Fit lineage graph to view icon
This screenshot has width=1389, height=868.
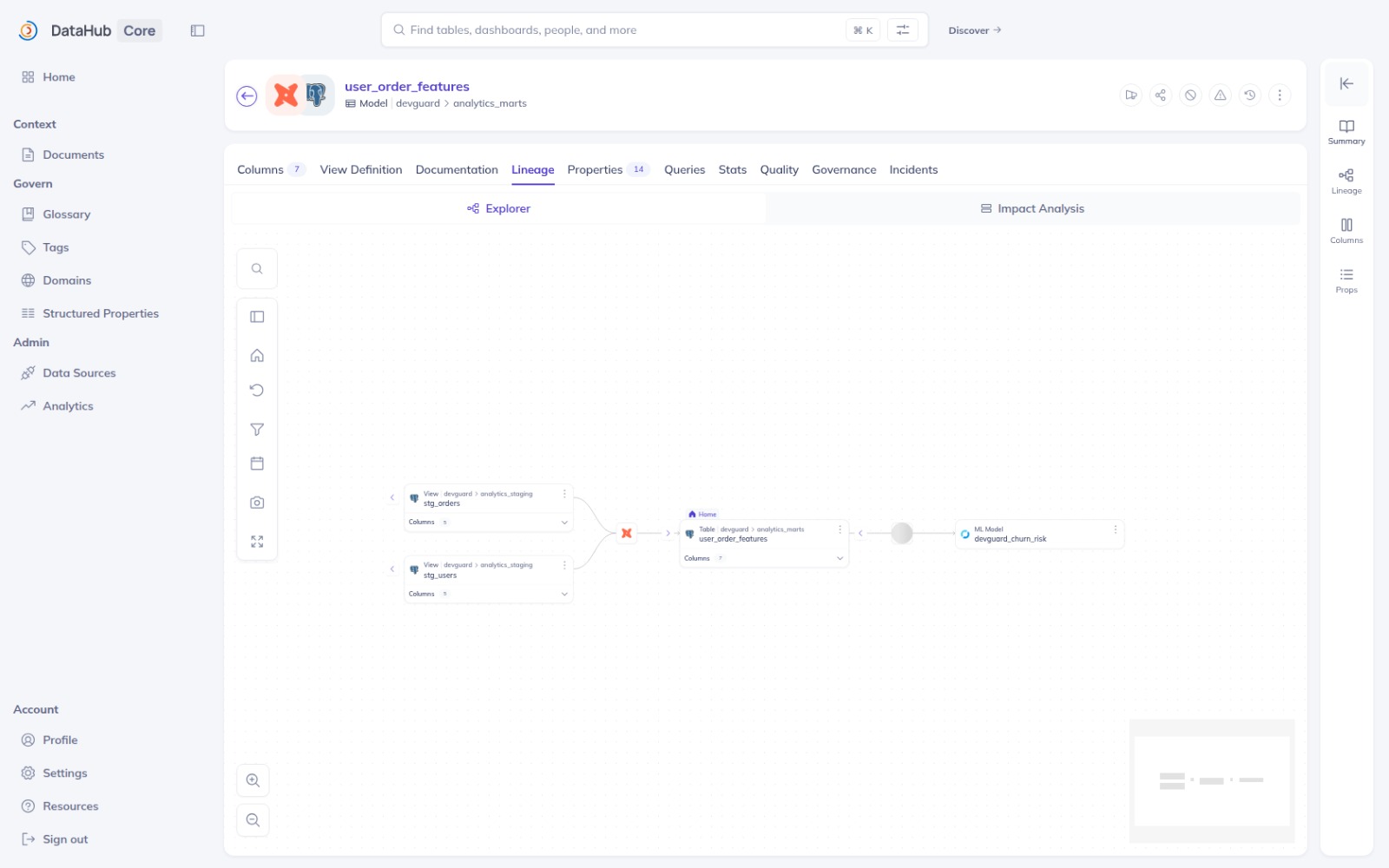(x=257, y=542)
